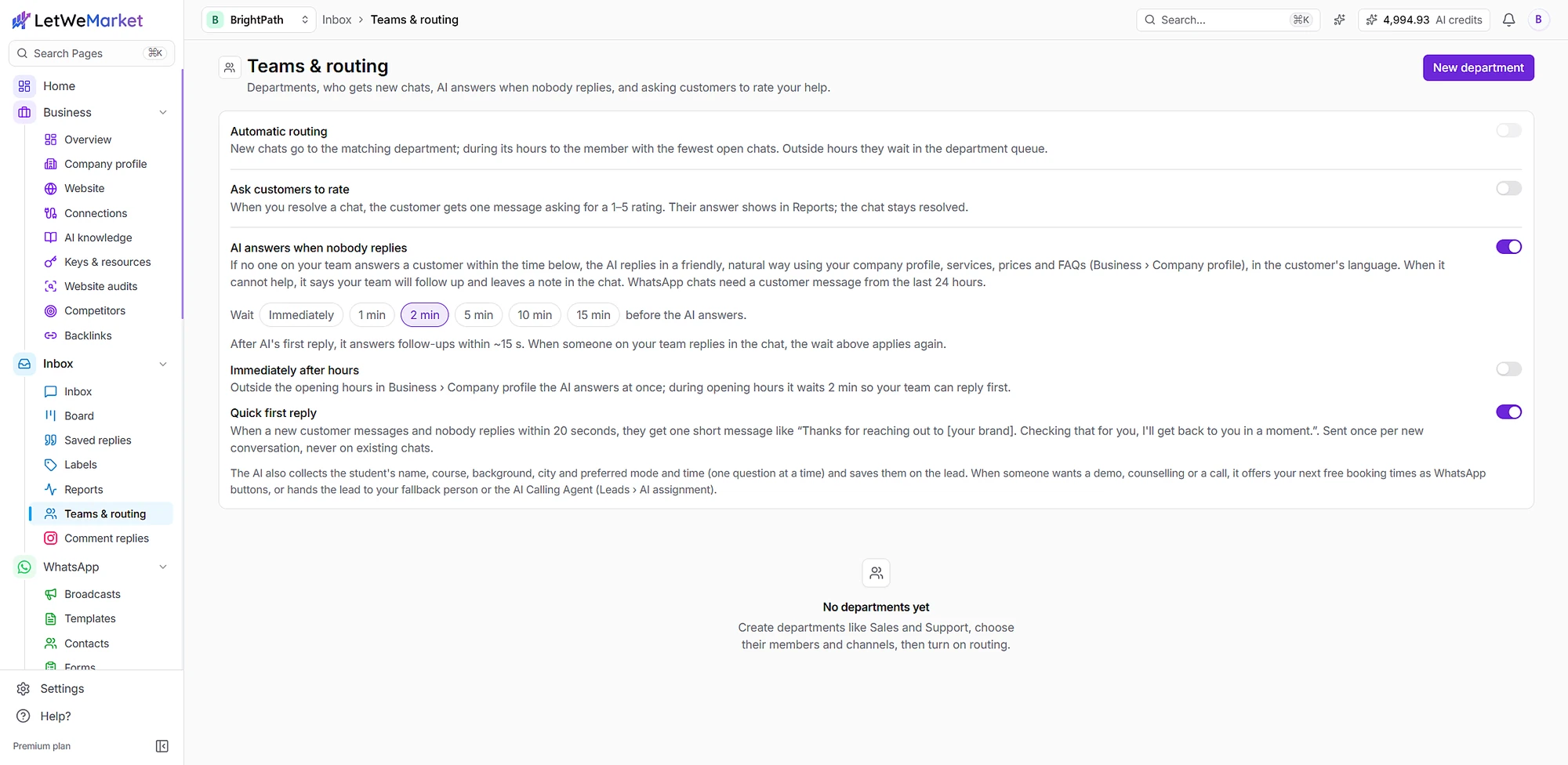Click the New department button
Image resolution: width=1568 pixels, height=765 pixels.
coord(1478,68)
